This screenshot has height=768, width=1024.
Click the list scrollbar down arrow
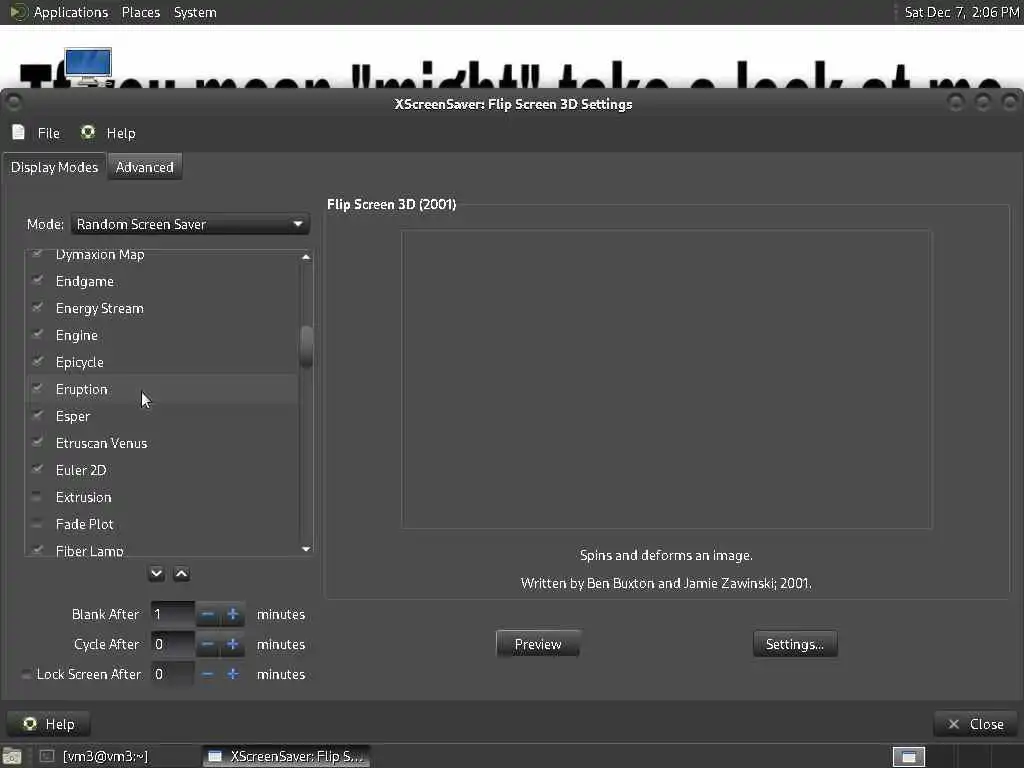(306, 549)
